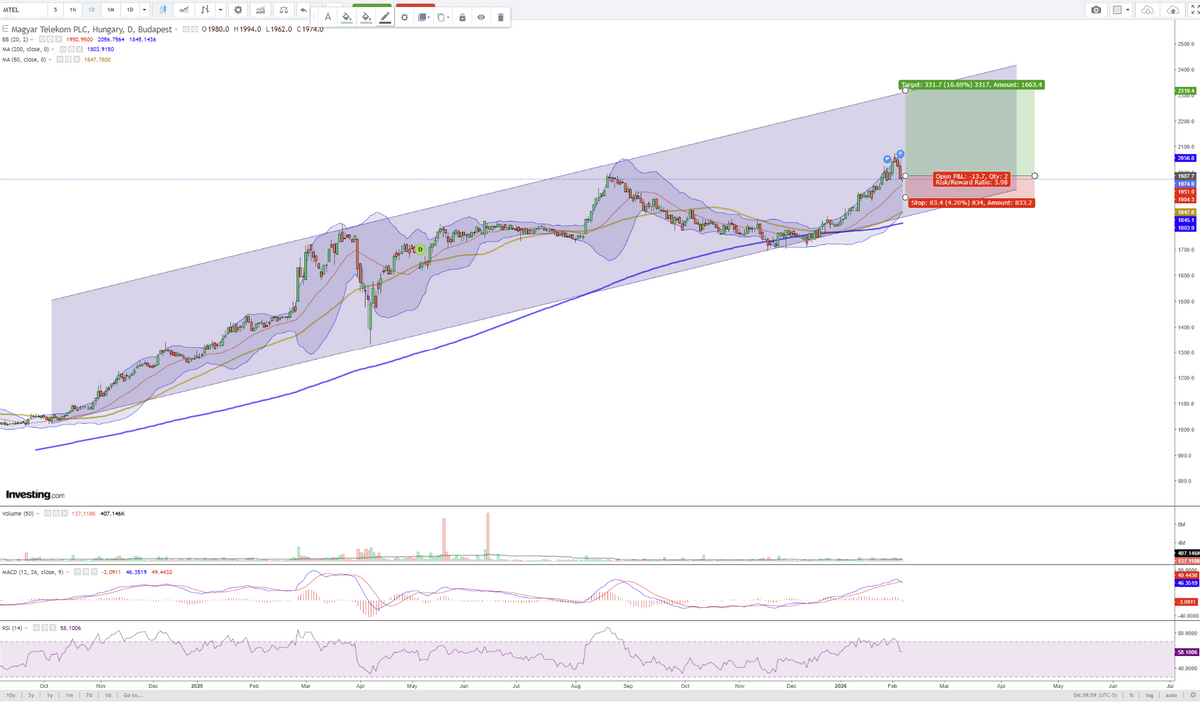Image resolution: width=1200 pixels, height=702 pixels.
Task: Click the save chart to cloud icon
Action: (1171, 10)
